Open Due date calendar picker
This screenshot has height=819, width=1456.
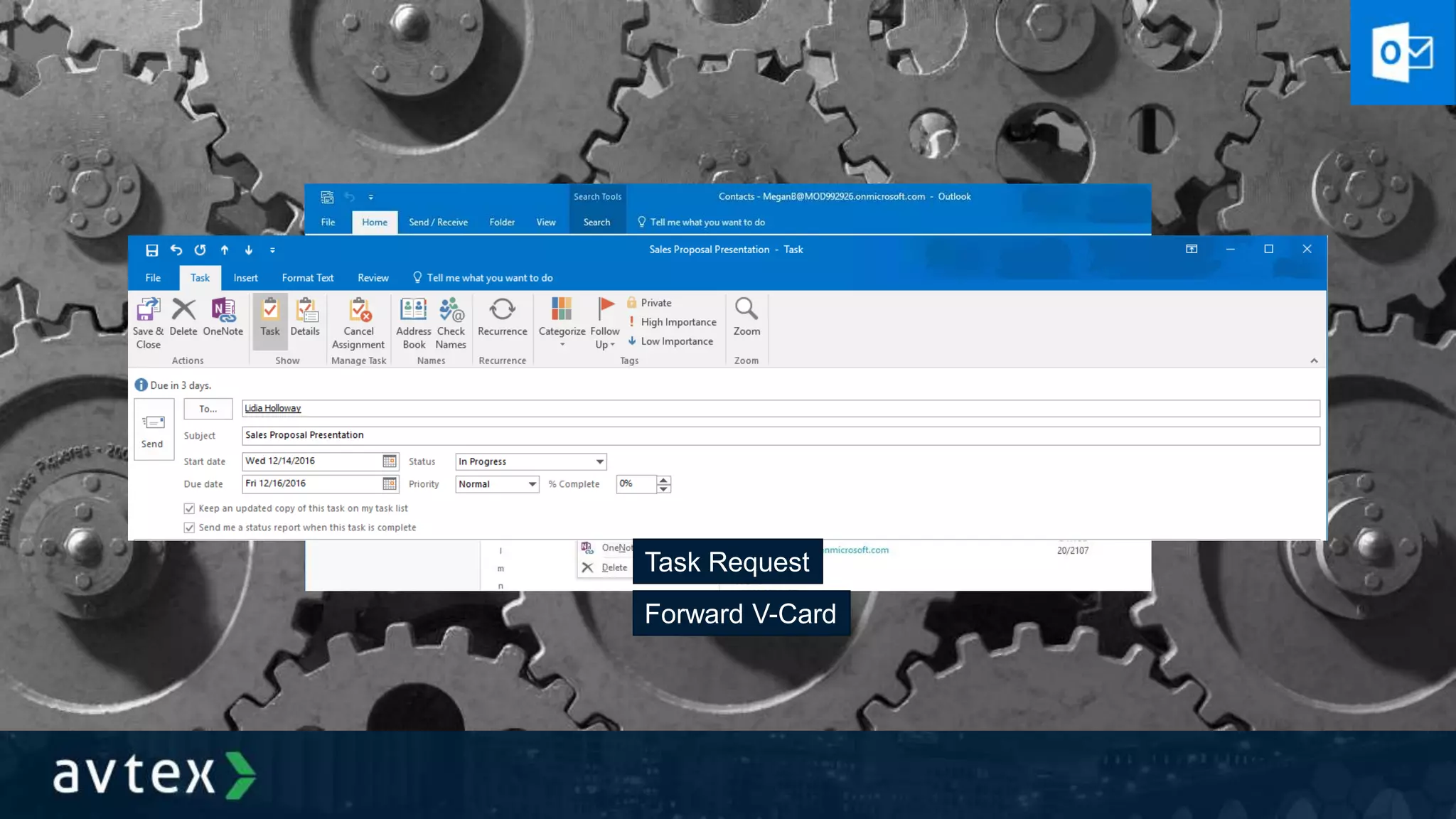[x=390, y=484]
